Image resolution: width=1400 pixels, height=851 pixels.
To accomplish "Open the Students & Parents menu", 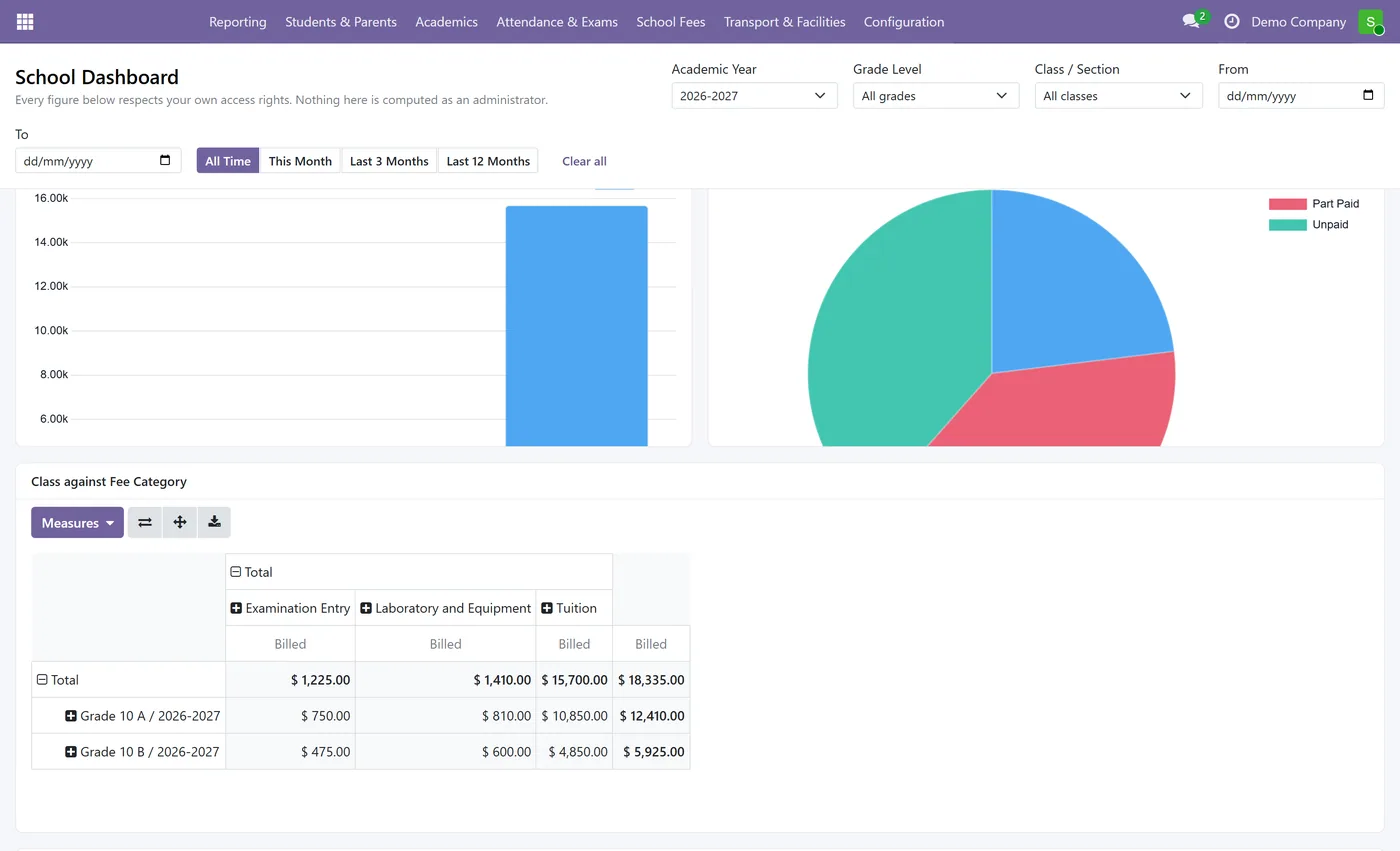I will click(341, 21).
